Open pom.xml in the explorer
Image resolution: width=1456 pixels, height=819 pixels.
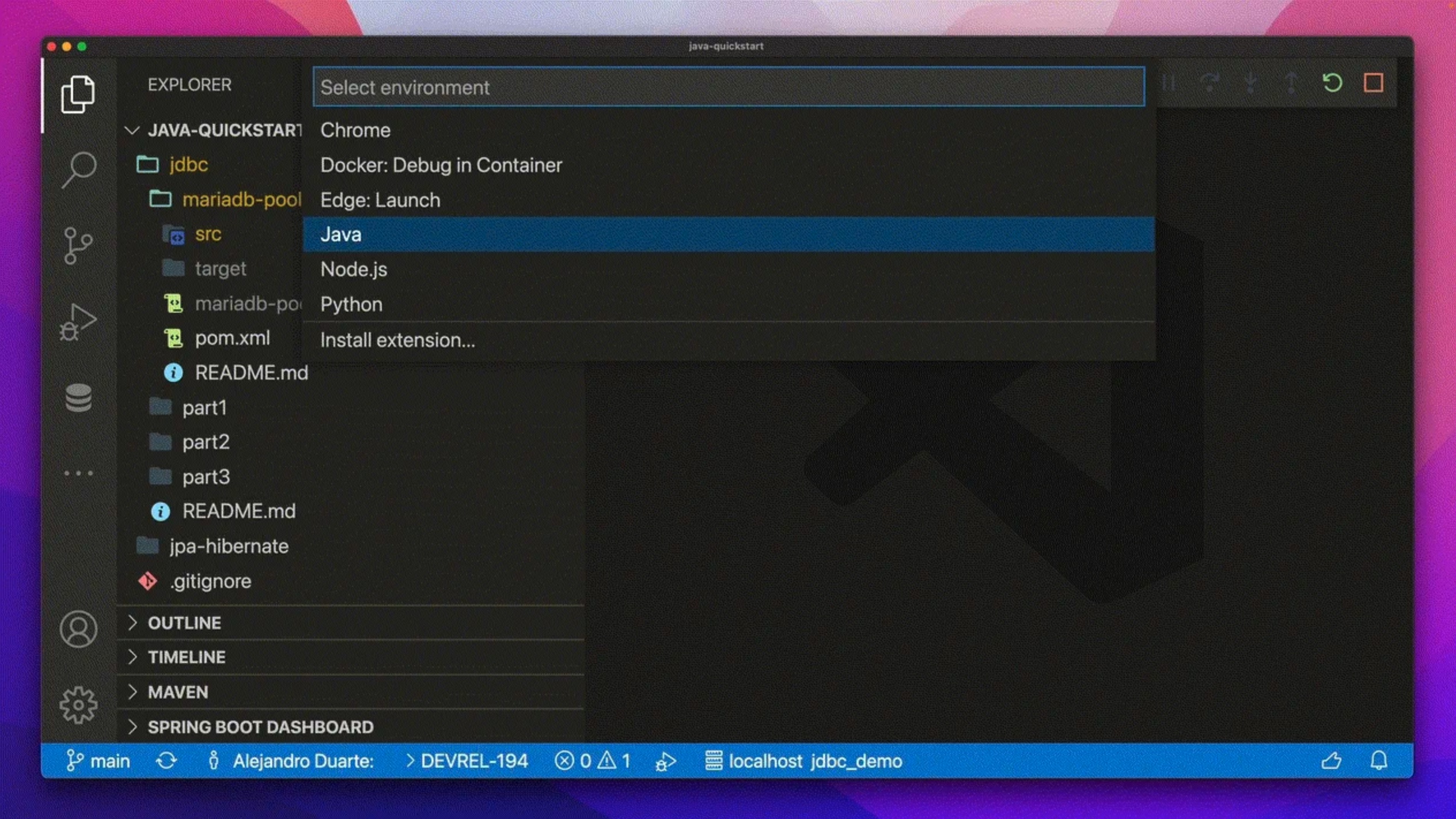(232, 338)
